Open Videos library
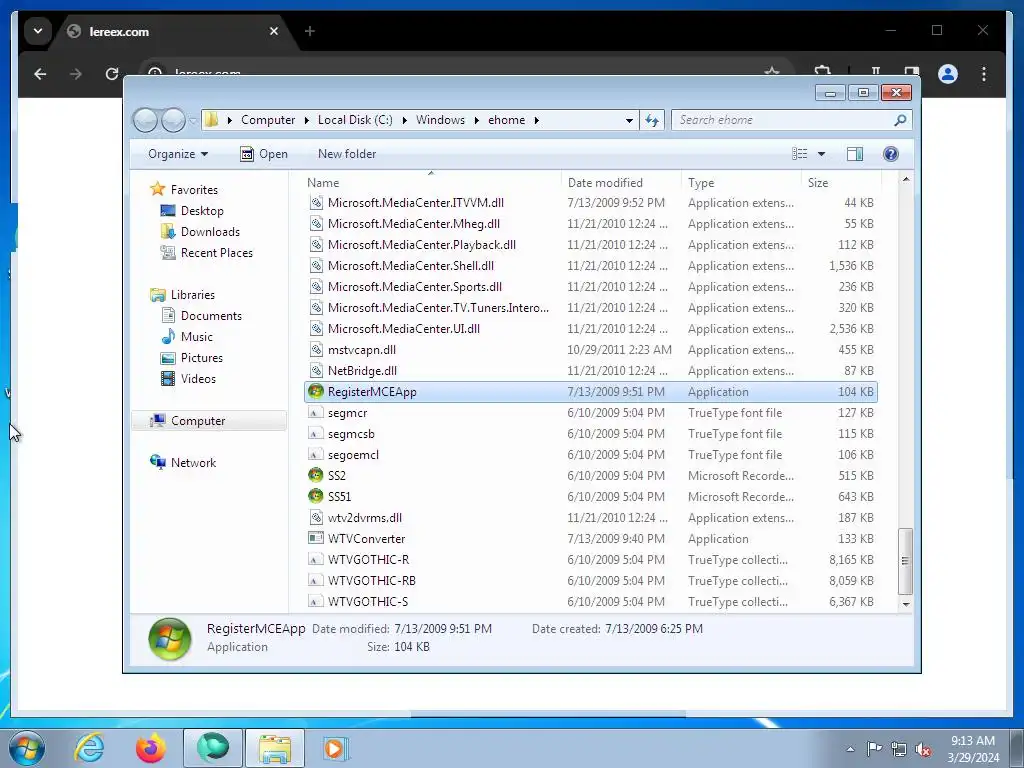 pos(198,379)
